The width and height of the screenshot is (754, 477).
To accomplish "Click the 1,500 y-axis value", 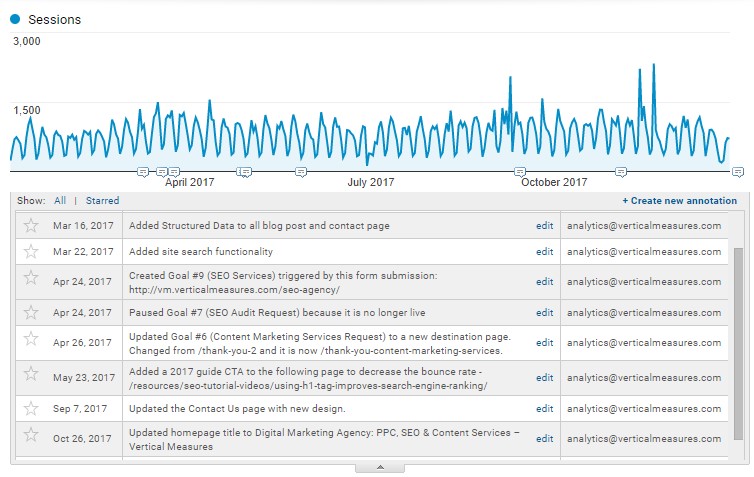I will point(27,110).
